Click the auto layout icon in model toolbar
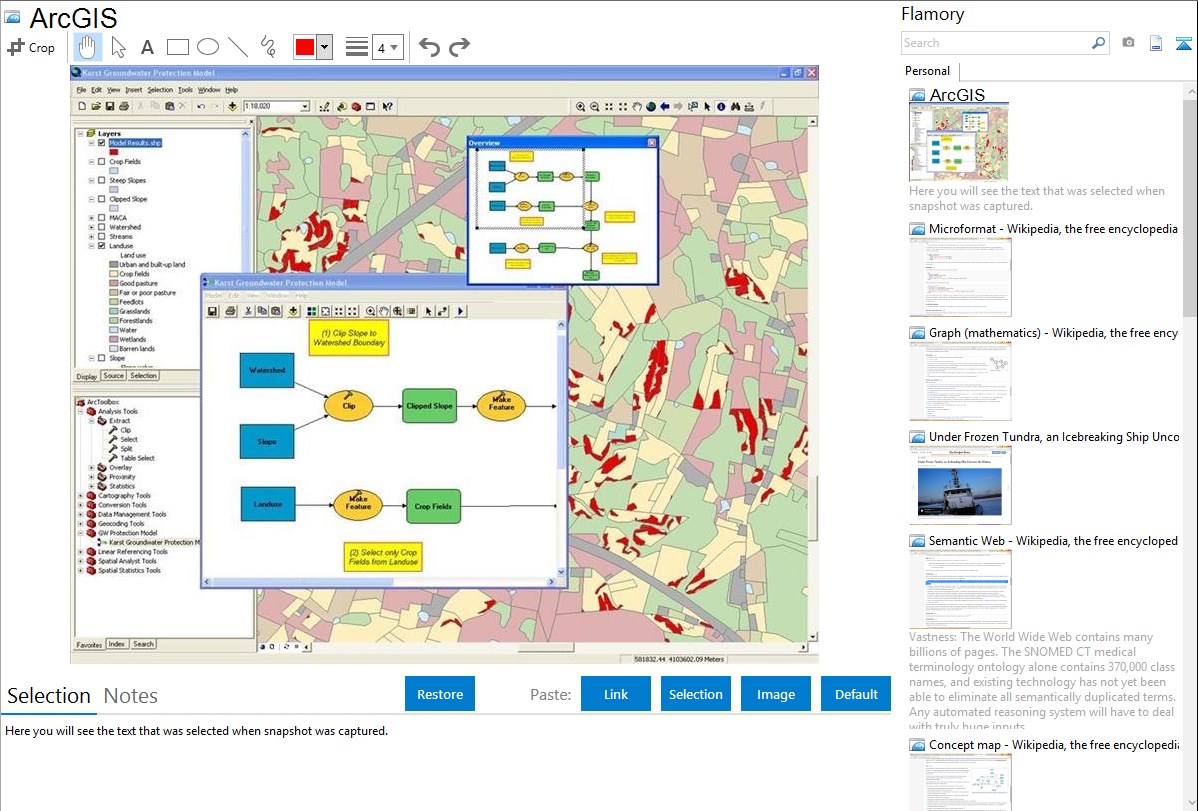1198x811 pixels. point(312,311)
